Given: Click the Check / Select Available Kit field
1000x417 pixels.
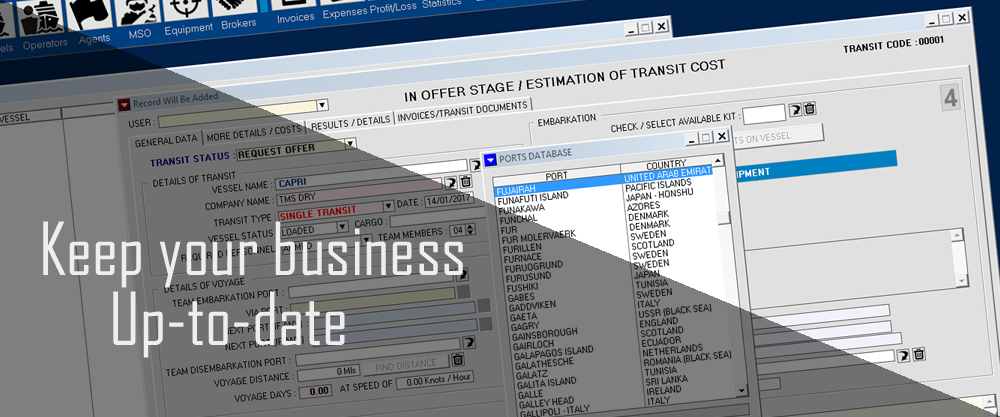Looking at the screenshot, I should 764,114.
